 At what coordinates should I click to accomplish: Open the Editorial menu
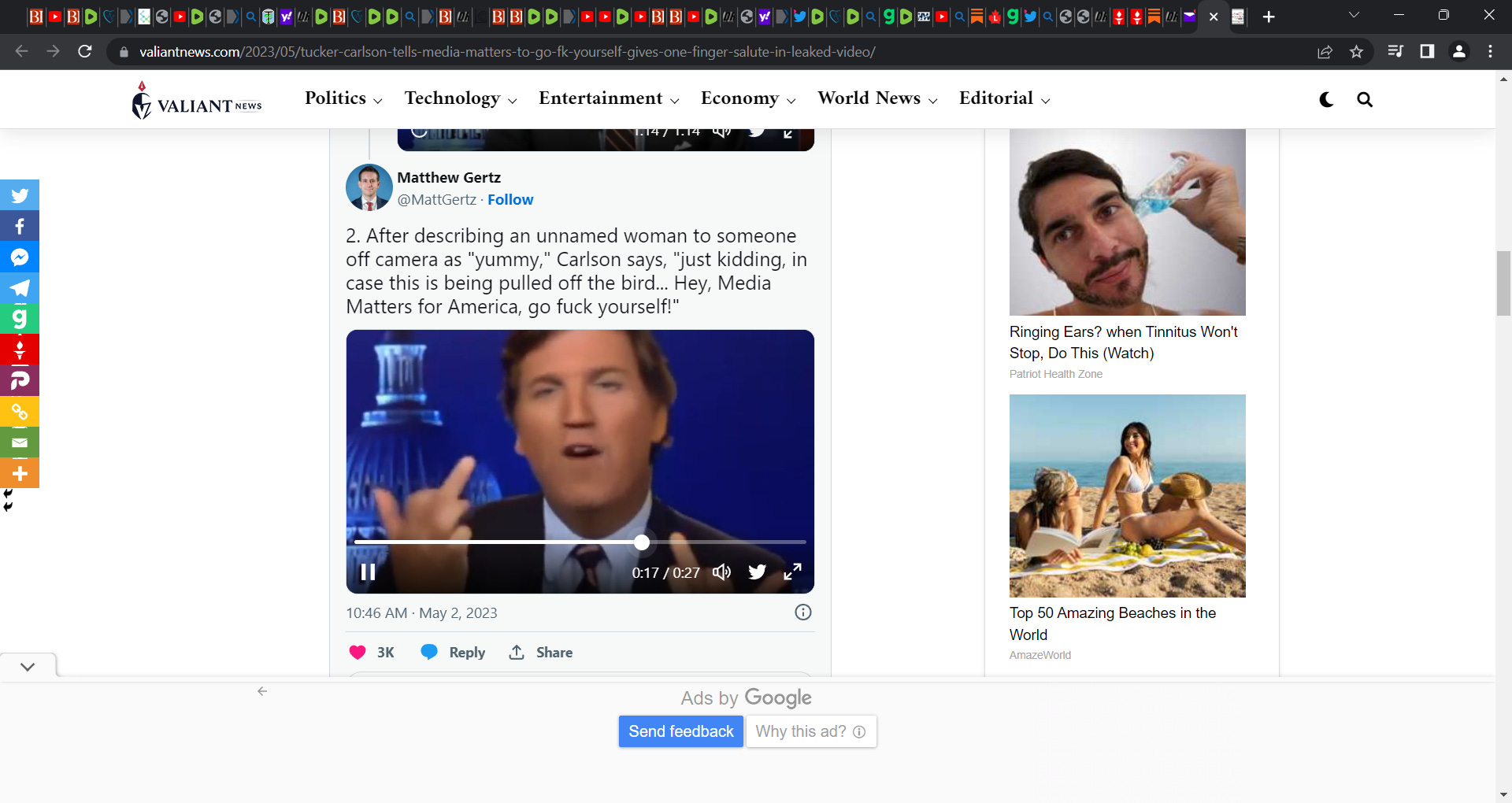(x=1004, y=98)
